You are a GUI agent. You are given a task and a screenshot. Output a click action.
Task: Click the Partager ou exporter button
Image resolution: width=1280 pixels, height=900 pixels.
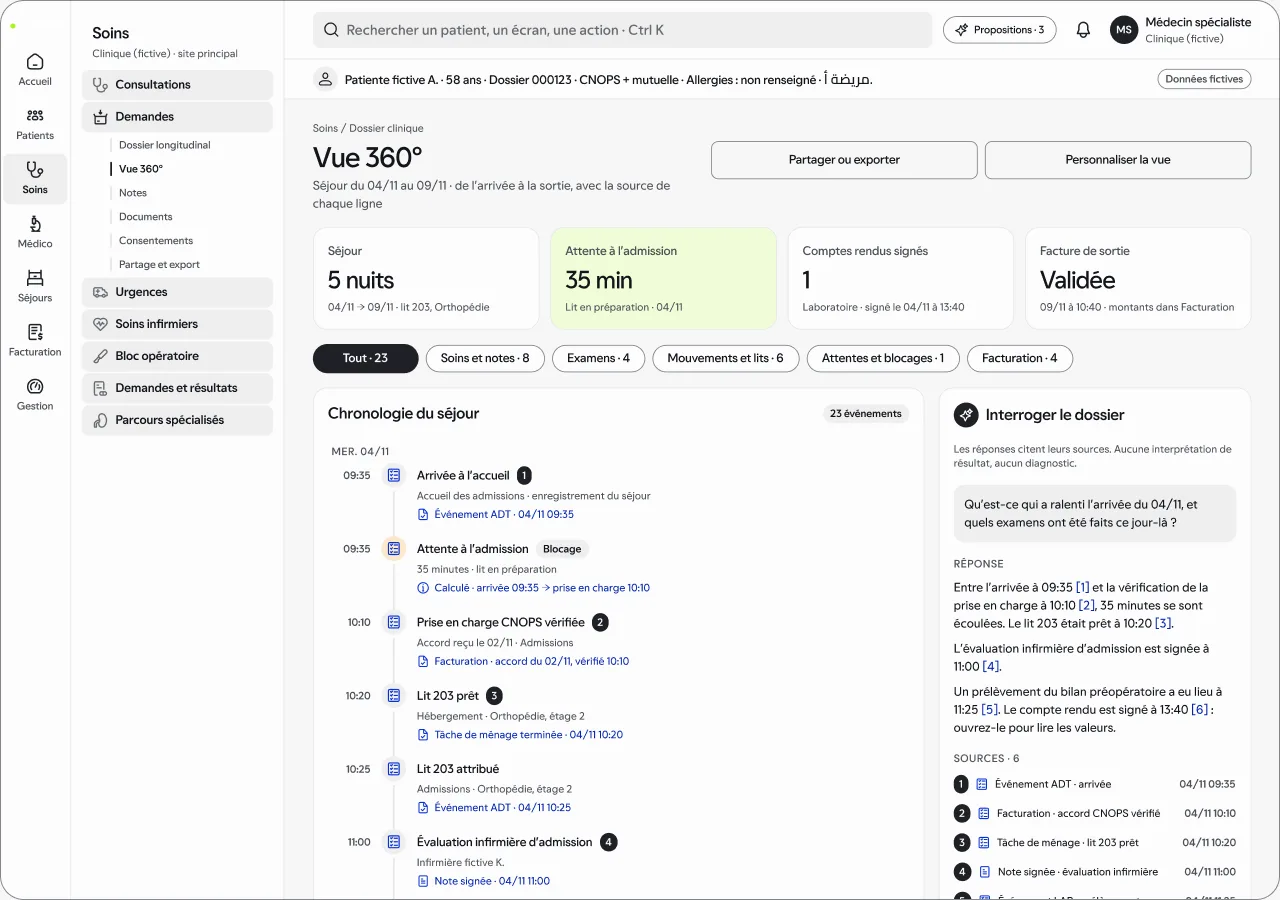[x=844, y=160]
